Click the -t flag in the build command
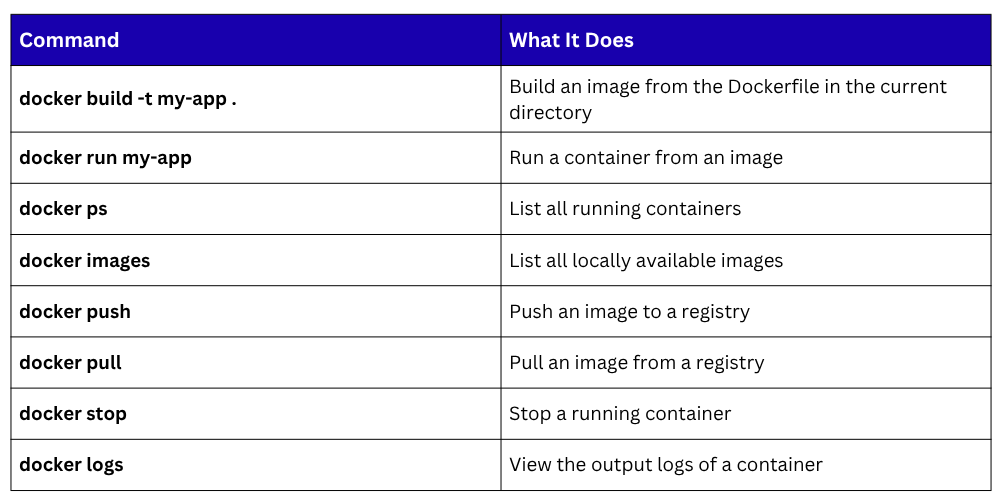 [x=145, y=99]
